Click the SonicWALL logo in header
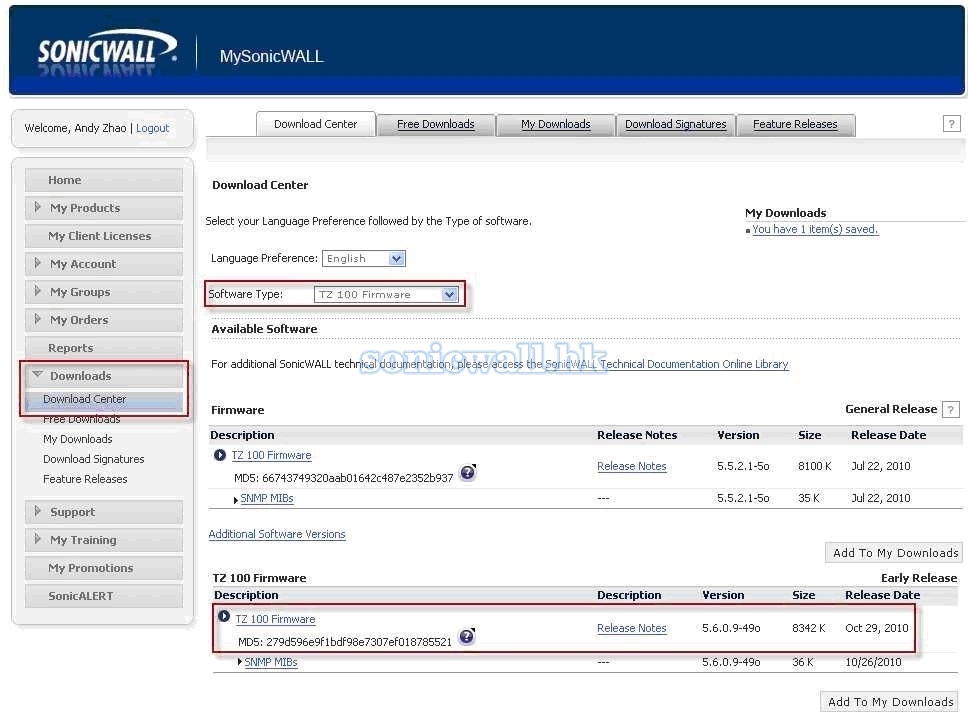The width and height of the screenshot is (969, 715). tap(108, 53)
